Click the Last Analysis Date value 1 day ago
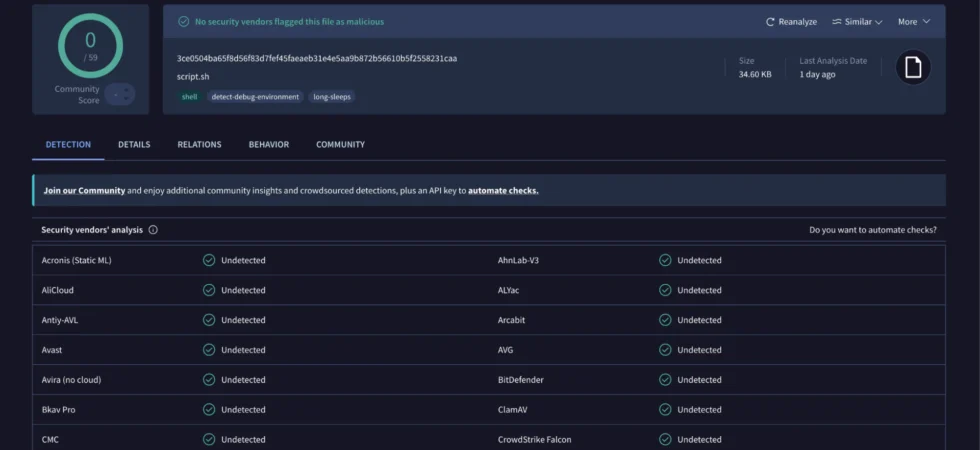 pyautogui.click(x=818, y=74)
